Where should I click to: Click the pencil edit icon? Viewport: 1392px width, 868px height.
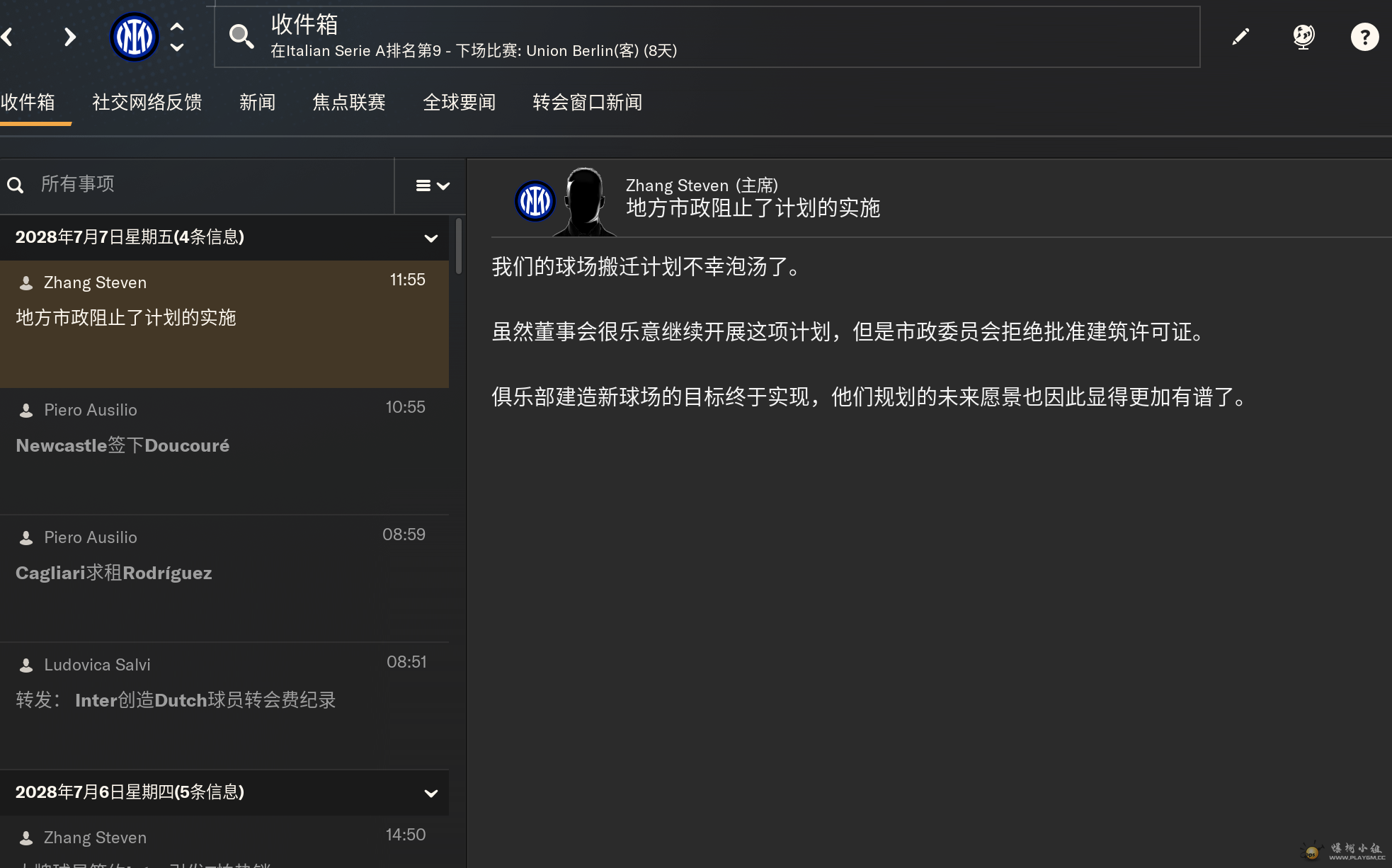[x=1240, y=37]
